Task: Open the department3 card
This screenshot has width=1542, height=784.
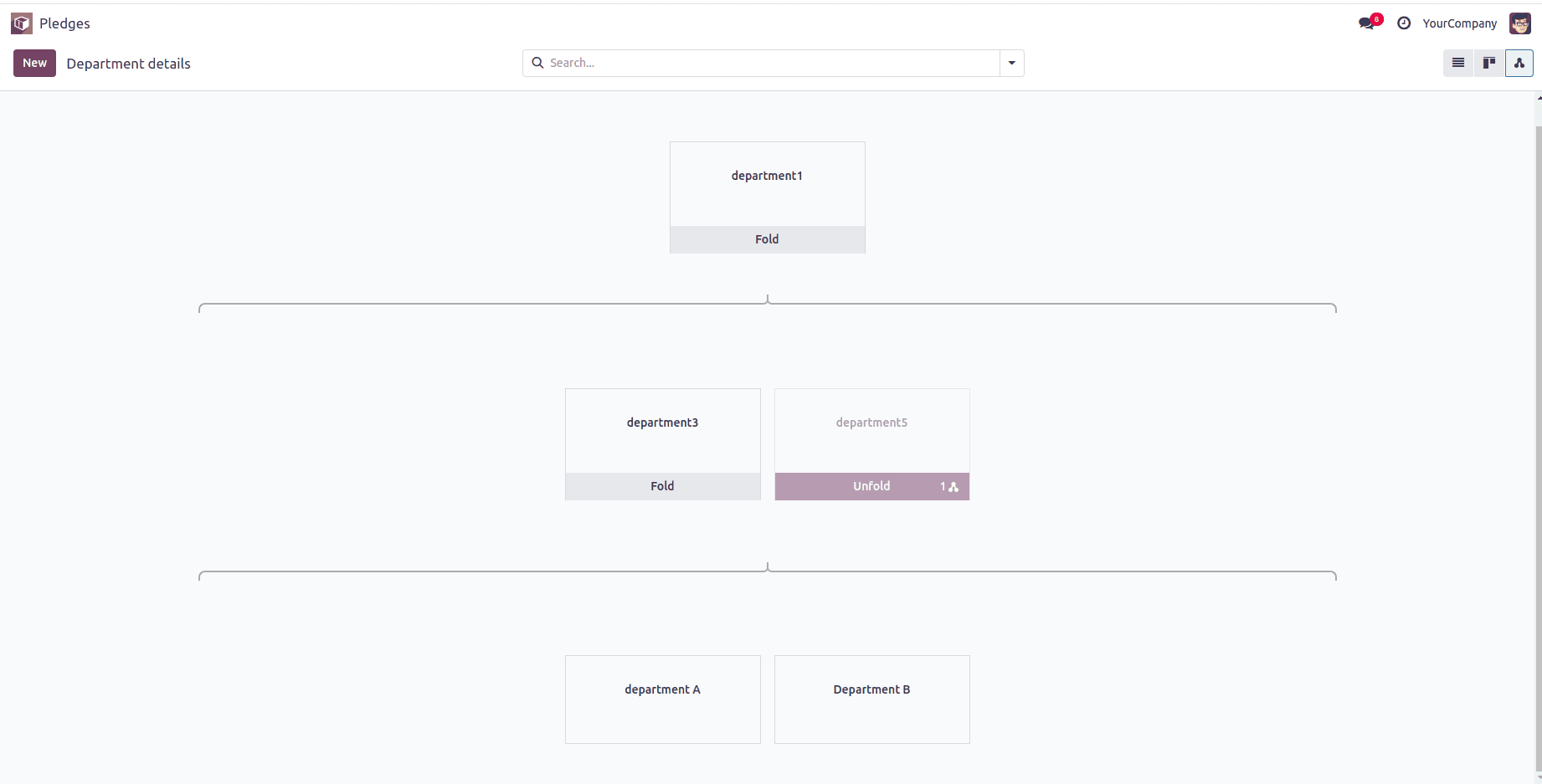Action: (662, 431)
